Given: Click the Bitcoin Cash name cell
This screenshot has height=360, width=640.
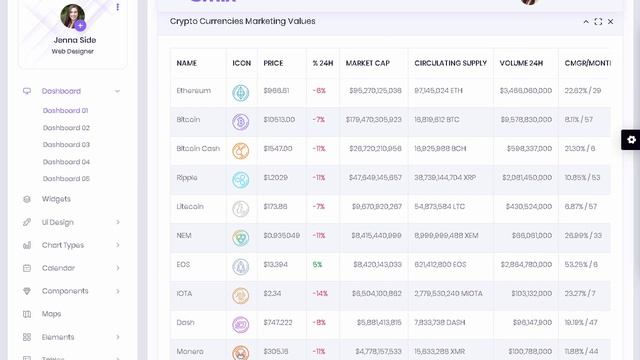Looking at the screenshot, I should point(198,149).
